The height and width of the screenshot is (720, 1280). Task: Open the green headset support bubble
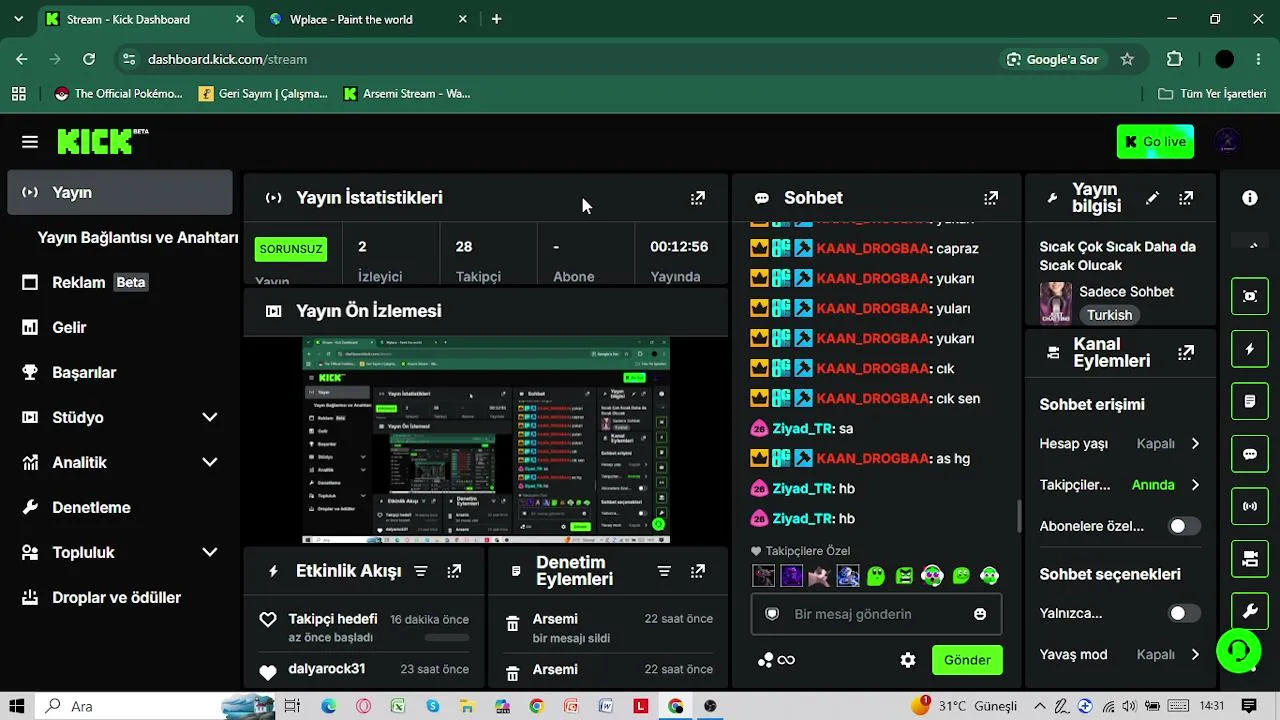(1239, 651)
